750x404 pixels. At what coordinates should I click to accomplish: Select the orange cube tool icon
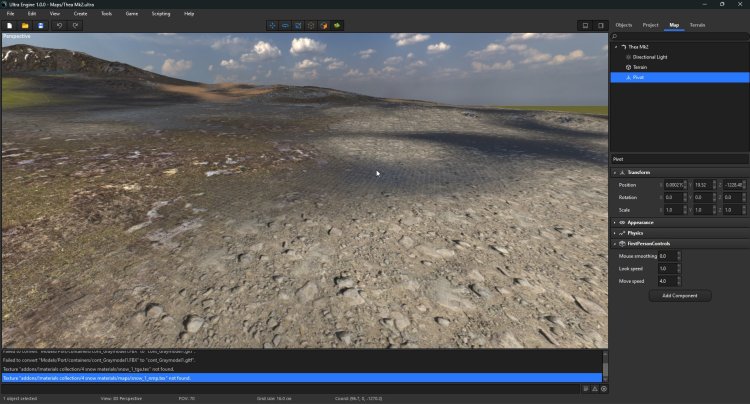point(324,25)
